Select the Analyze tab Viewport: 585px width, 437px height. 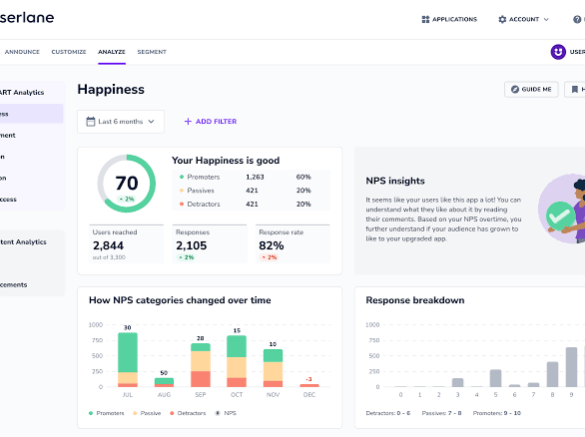coord(112,52)
